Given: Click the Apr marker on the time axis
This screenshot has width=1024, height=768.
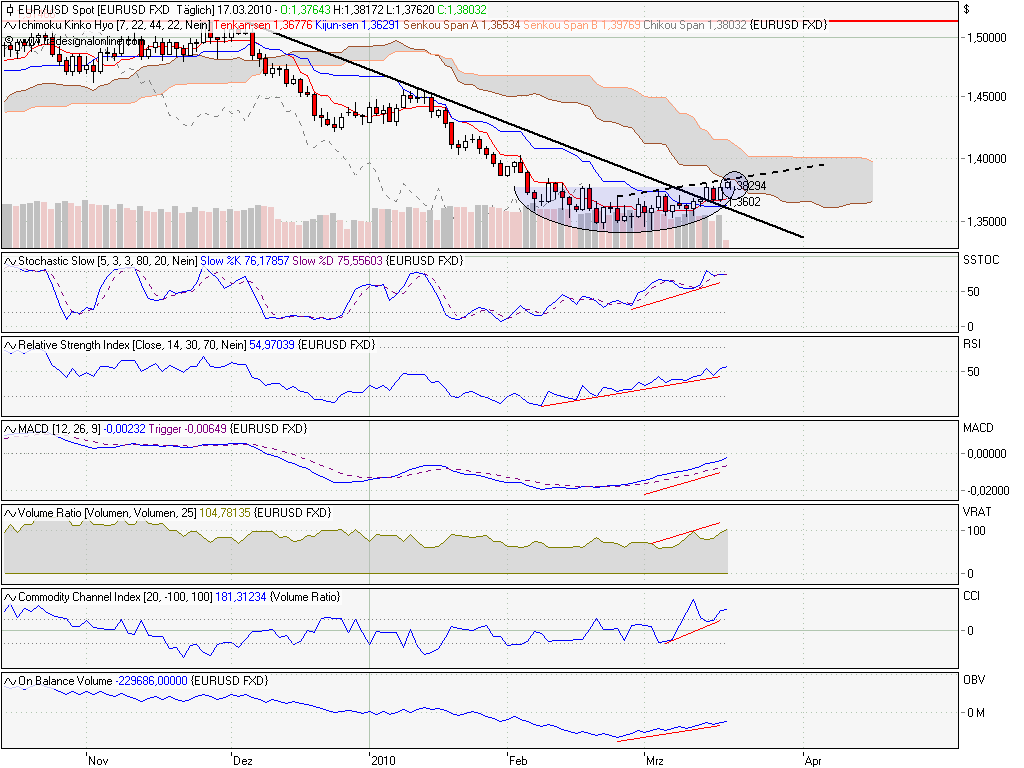Looking at the screenshot, I should pyautogui.click(x=813, y=760).
